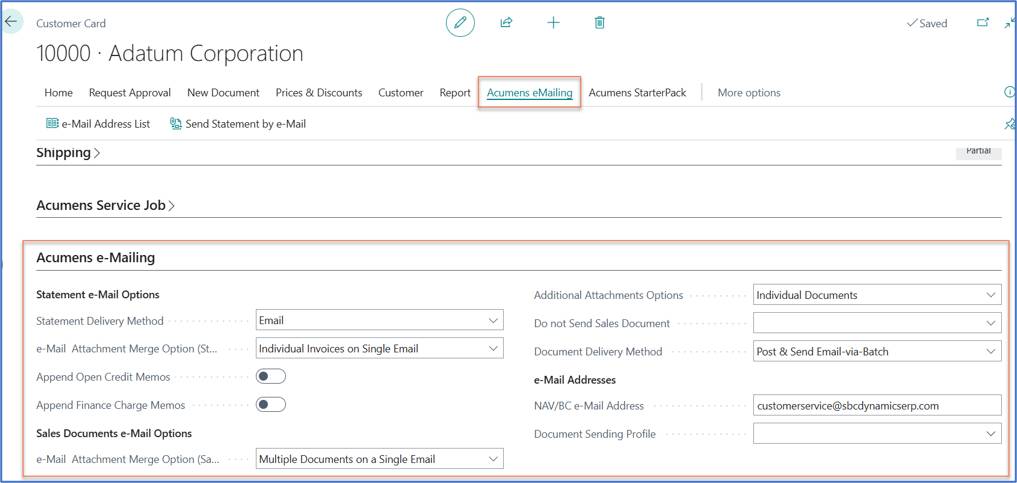
Task: Toggle Append Finance Charge Memos switch
Action: 270,405
